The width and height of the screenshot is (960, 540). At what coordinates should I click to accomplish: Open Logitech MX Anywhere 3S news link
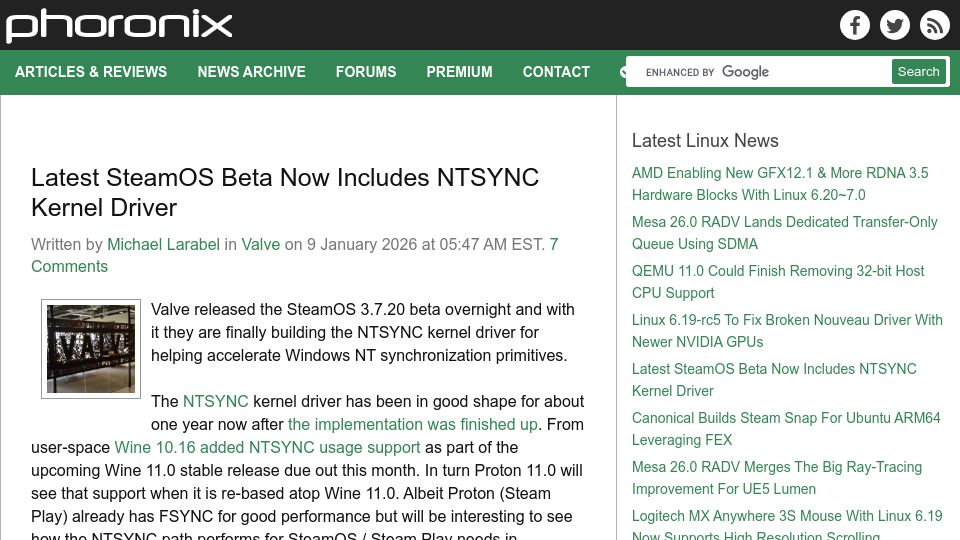(787, 525)
